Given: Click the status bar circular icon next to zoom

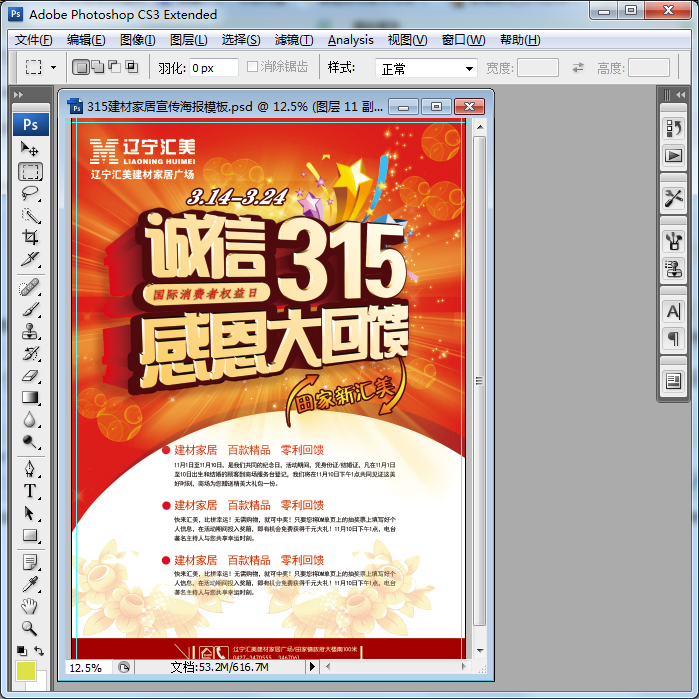Looking at the screenshot, I should (123, 667).
